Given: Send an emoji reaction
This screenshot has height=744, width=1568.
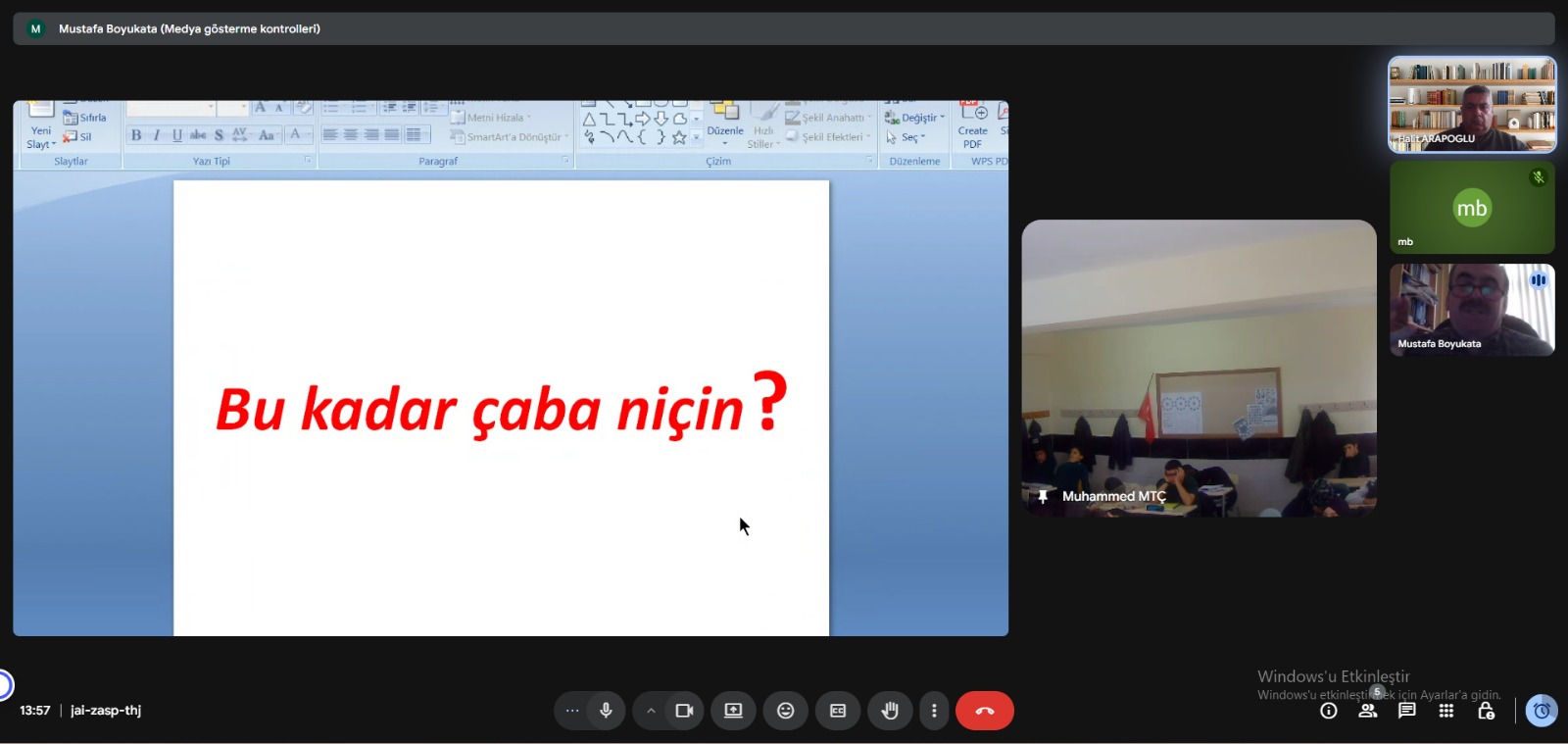Looking at the screenshot, I should click(x=785, y=711).
